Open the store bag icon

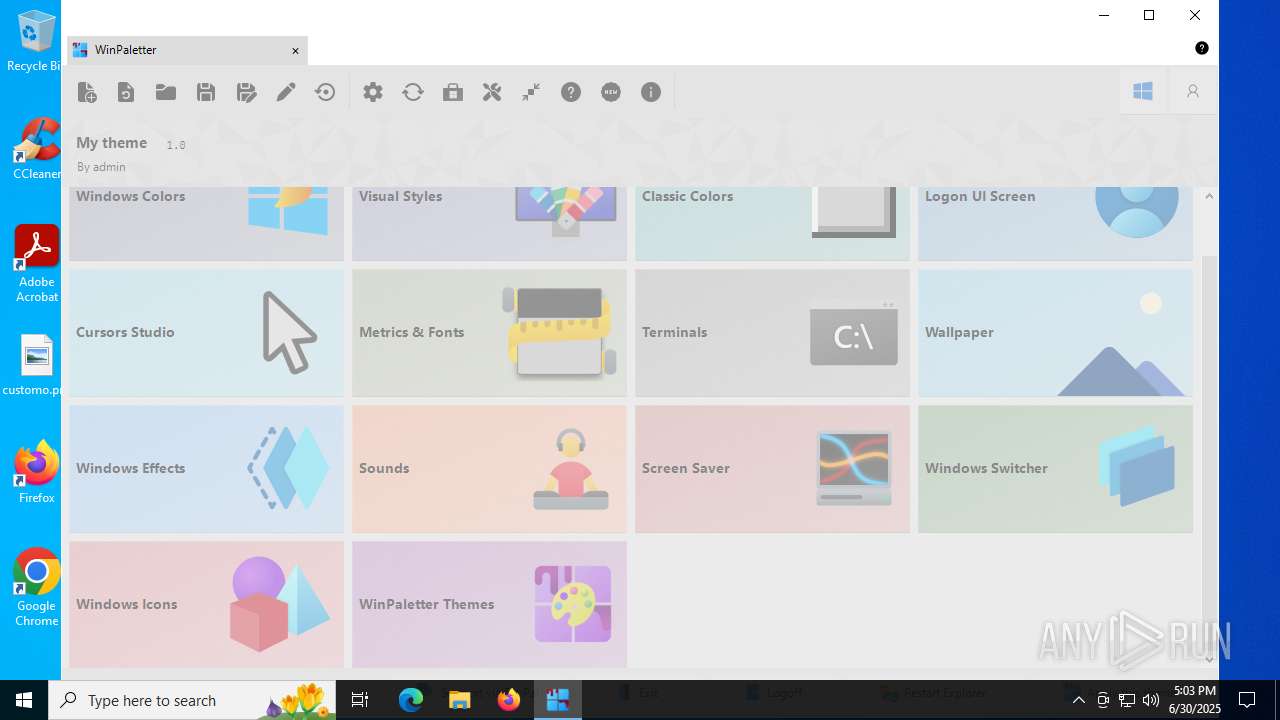[x=453, y=92]
